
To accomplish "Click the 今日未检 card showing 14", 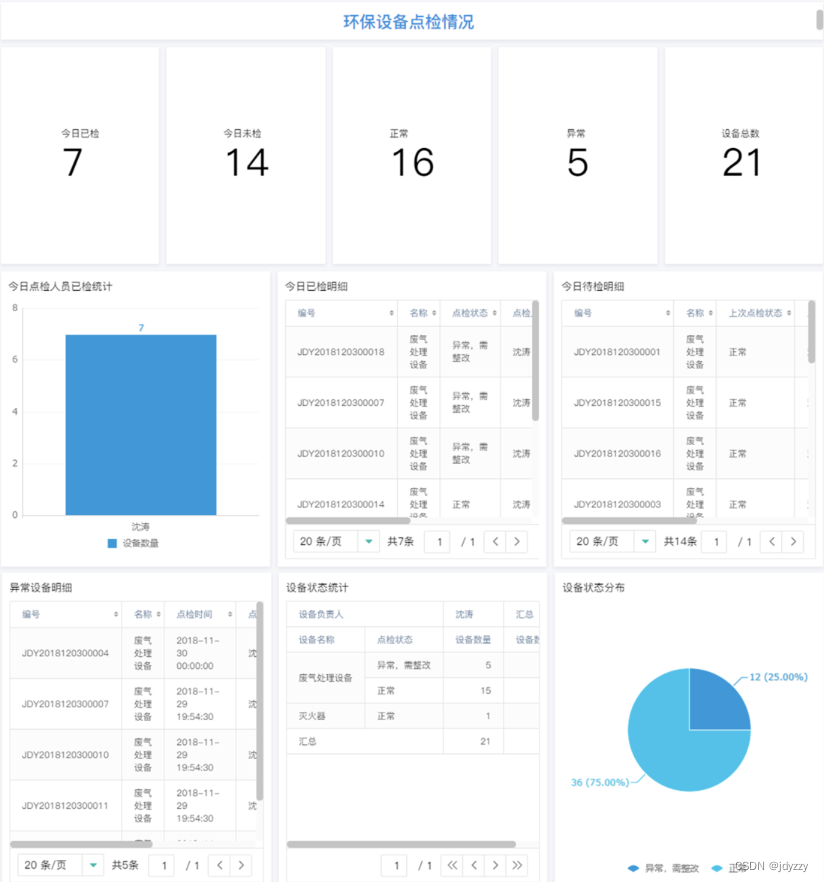I will pyautogui.click(x=246, y=155).
